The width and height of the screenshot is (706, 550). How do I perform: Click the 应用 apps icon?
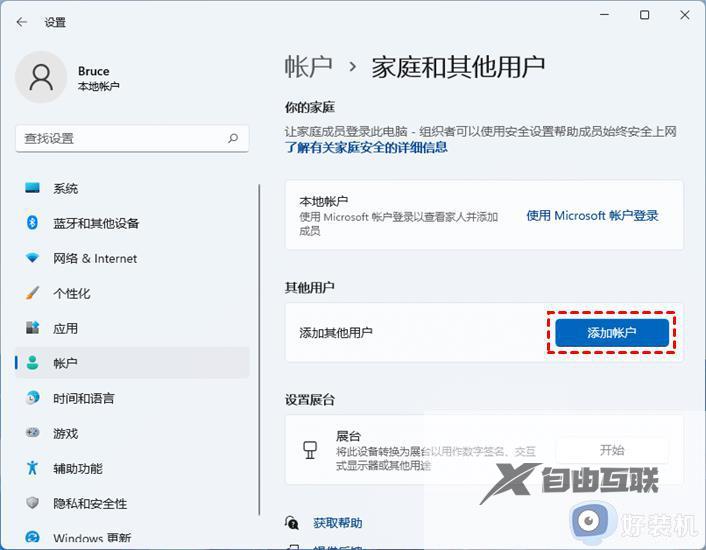click(32, 328)
